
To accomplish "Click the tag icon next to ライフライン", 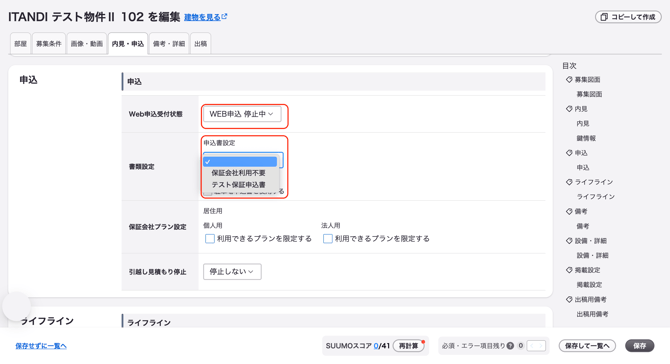I will (569, 182).
